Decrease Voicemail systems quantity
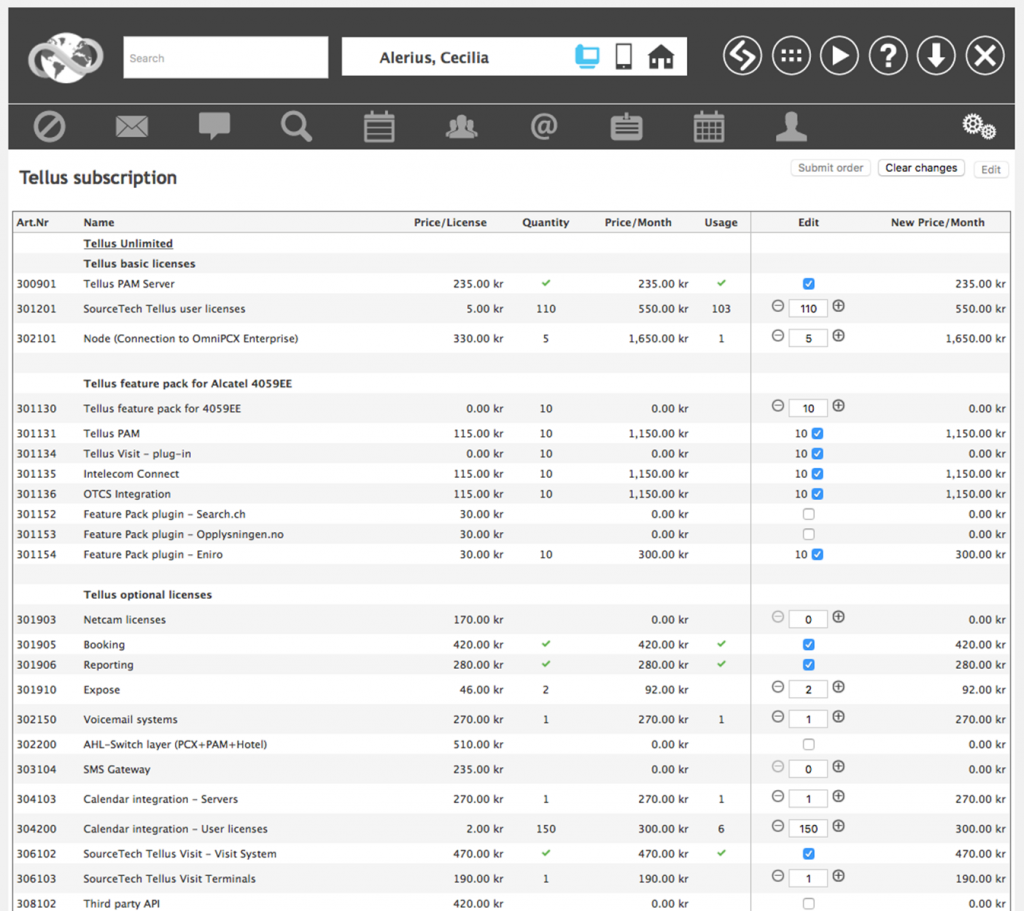Viewport: 1024px width, 911px height. [x=777, y=716]
